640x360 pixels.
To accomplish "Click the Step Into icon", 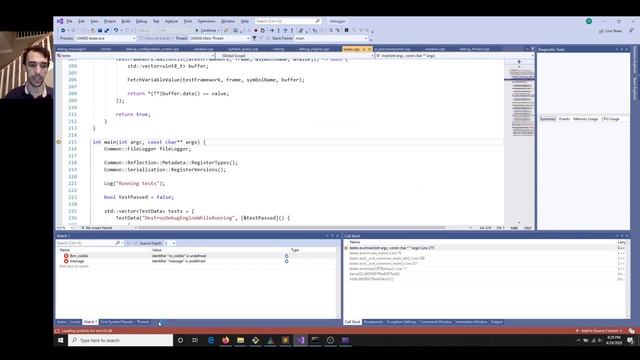I will [x=278, y=31].
